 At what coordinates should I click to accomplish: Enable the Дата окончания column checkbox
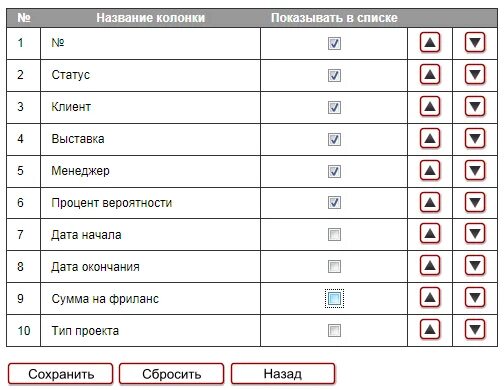[x=334, y=266]
